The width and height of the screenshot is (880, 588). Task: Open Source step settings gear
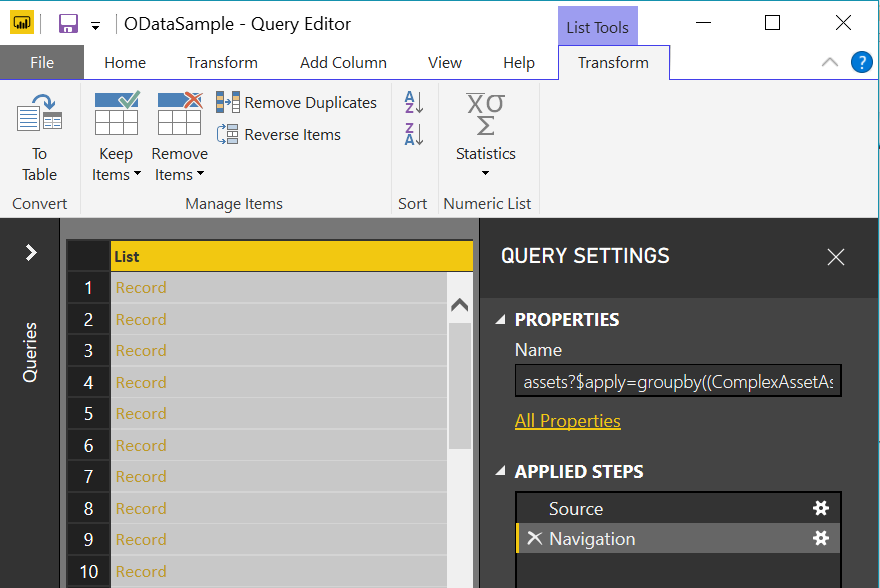821,508
